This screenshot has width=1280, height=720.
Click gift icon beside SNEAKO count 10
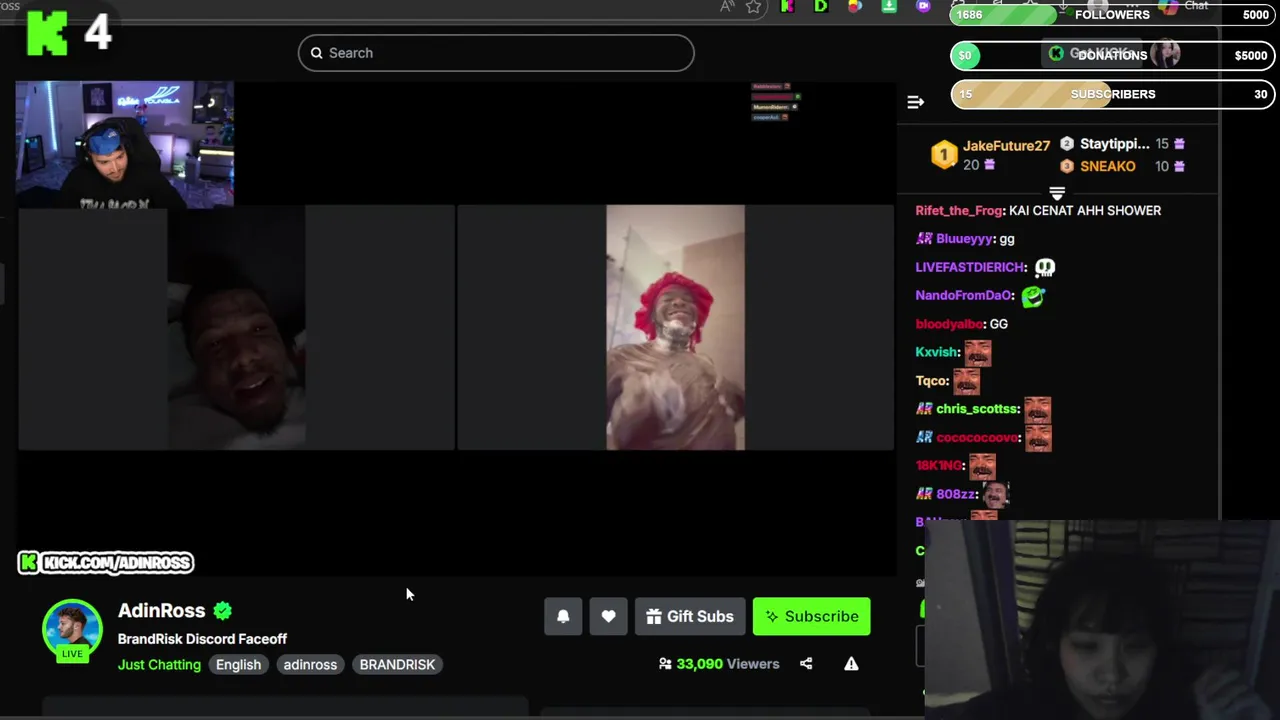tap(1179, 166)
